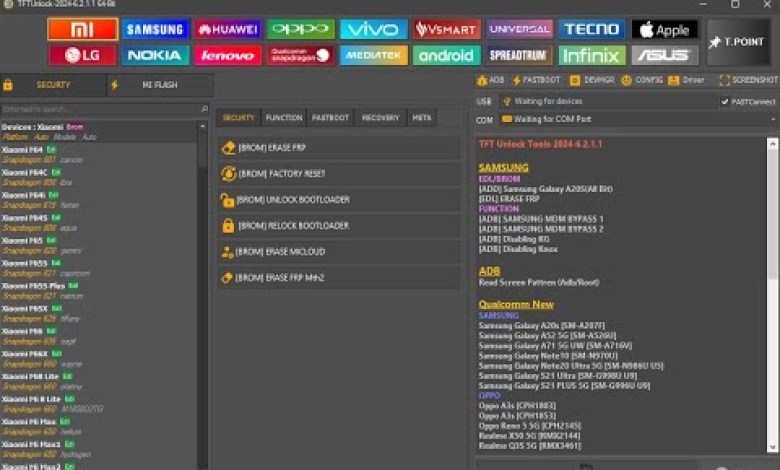Select Xiaomi Mi5X in device list
The width and height of the screenshot is (780, 470).
(98, 313)
